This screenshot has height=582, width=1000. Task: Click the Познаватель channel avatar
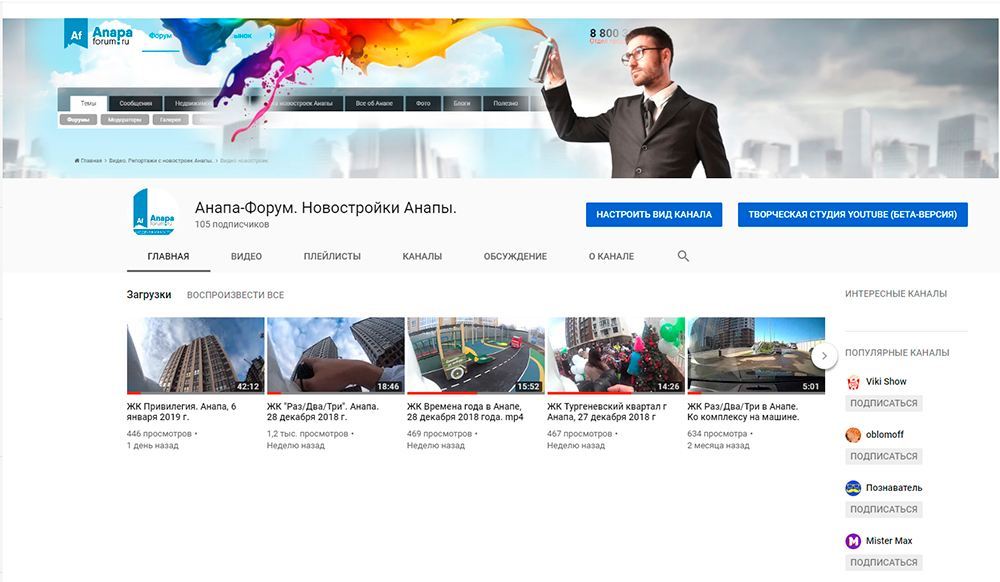coord(853,488)
